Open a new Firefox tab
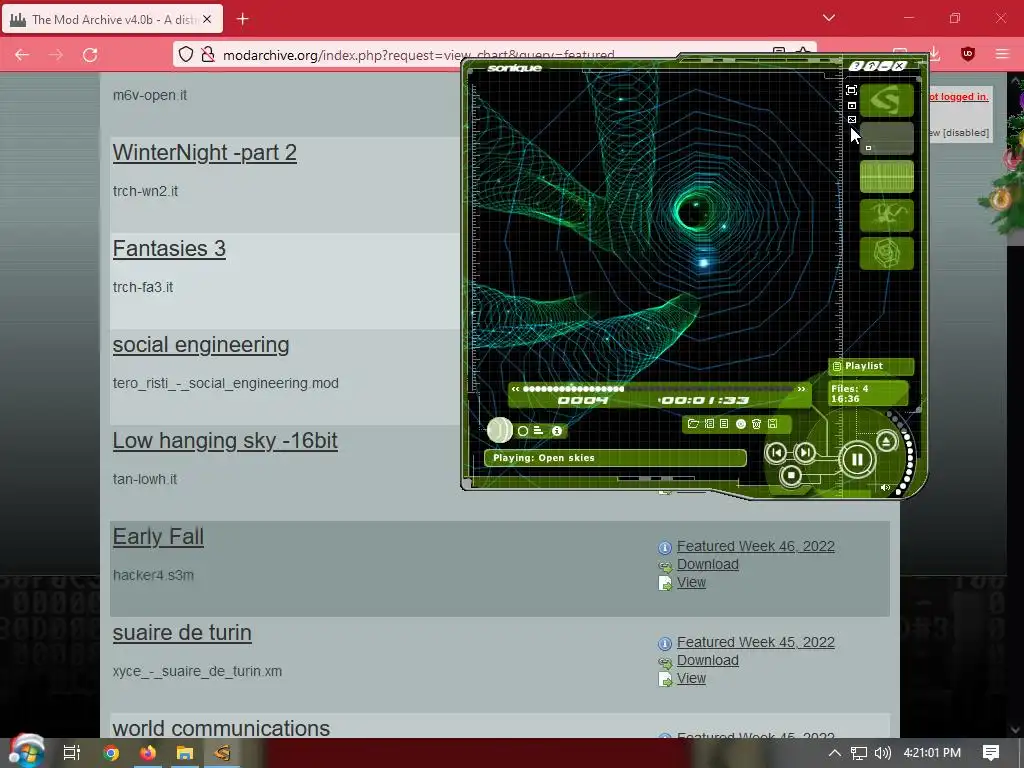 coord(242,19)
